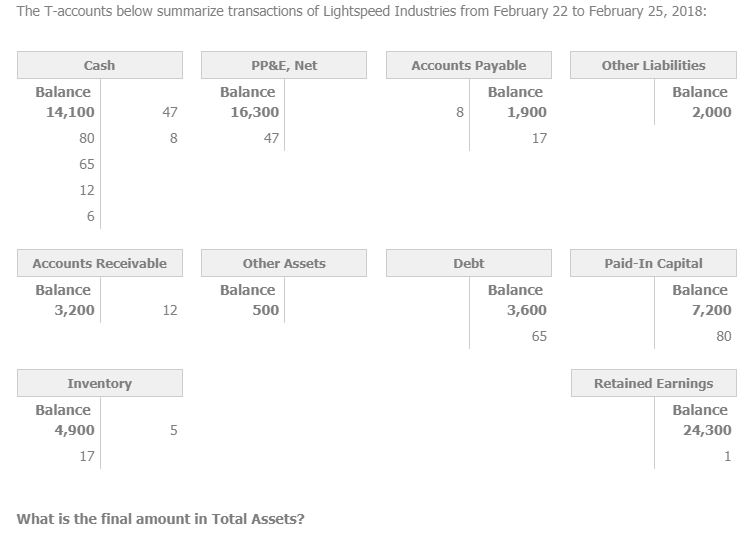Select the Retained Earnings balance 24,300
The height and width of the screenshot is (537, 755).
tap(706, 430)
